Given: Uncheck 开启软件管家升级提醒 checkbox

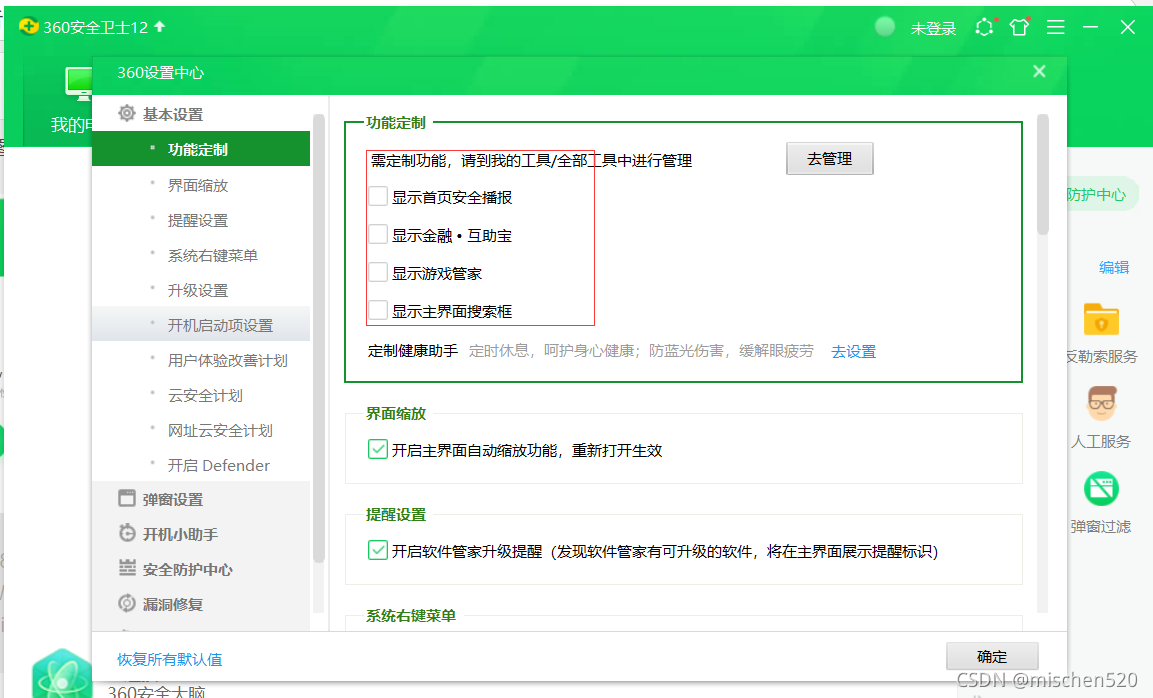Looking at the screenshot, I should point(378,550).
